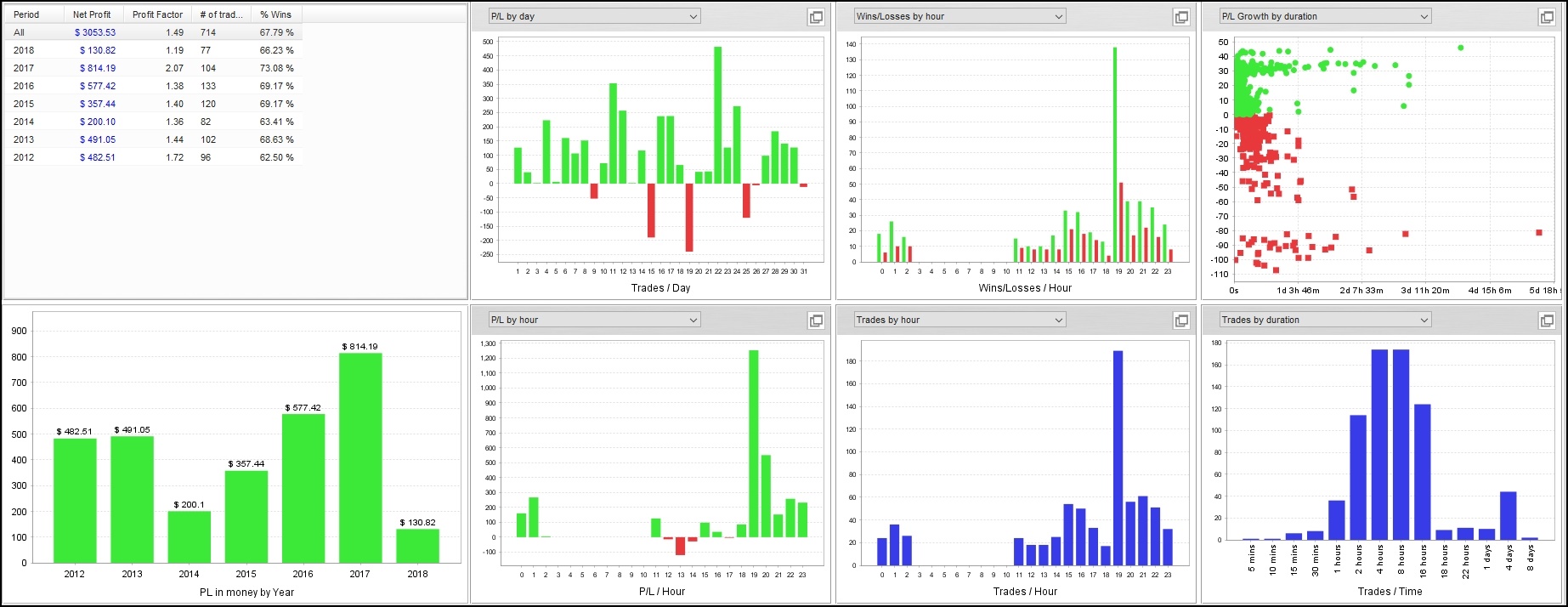Maximize the Wins/Losses by hour chart panel
The height and width of the screenshot is (607, 1568).
coord(1181,17)
